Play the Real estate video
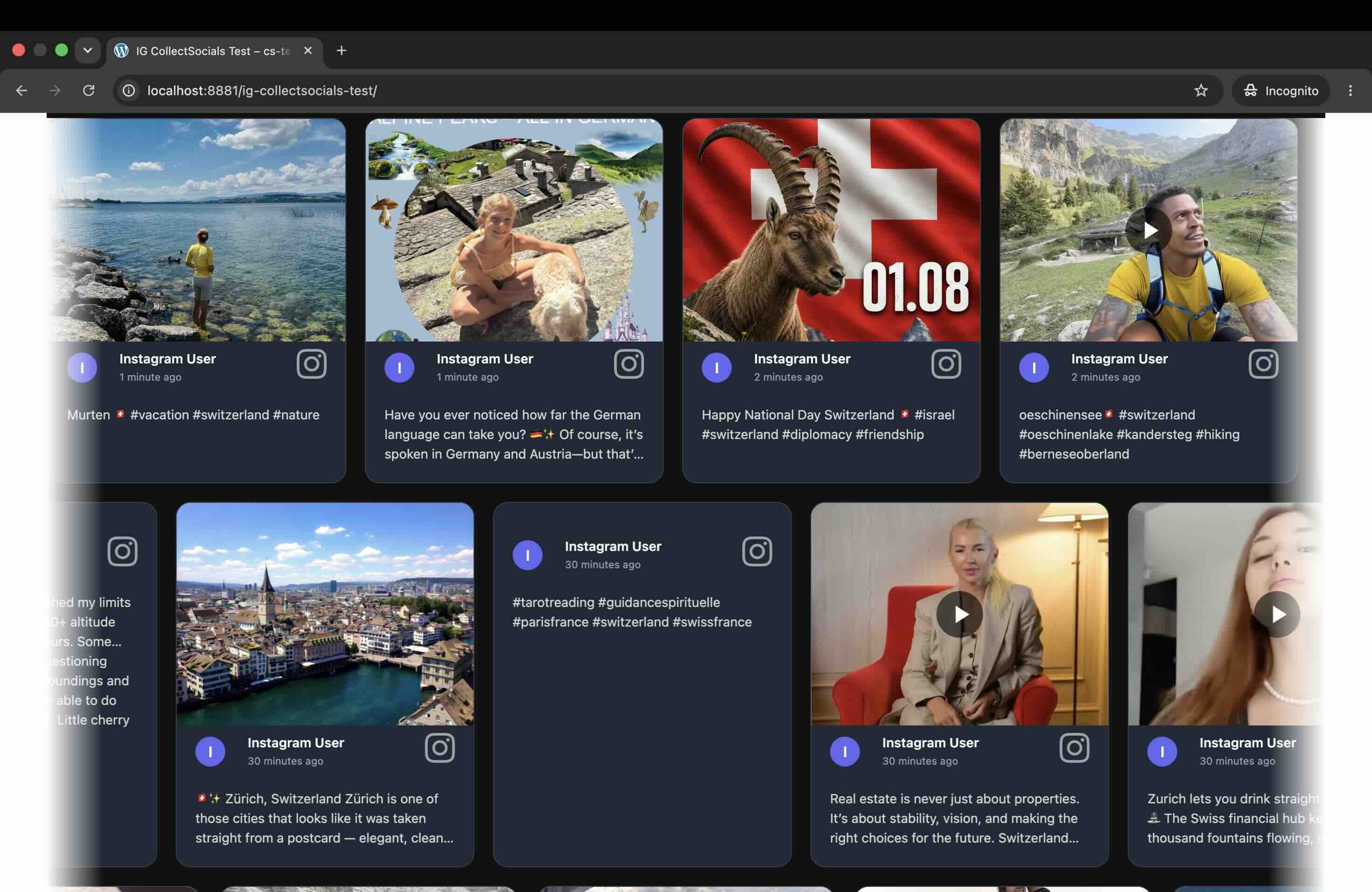 [959, 614]
